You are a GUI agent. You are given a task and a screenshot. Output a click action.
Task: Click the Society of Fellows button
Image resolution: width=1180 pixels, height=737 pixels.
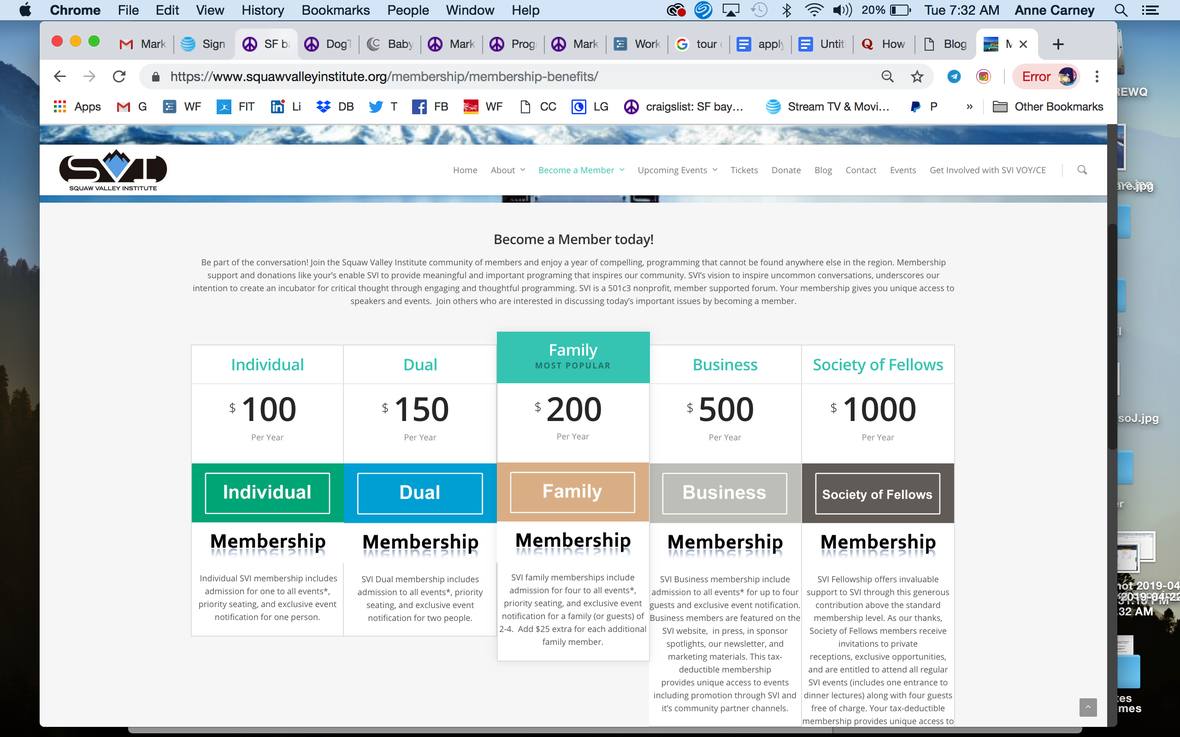click(877, 494)
